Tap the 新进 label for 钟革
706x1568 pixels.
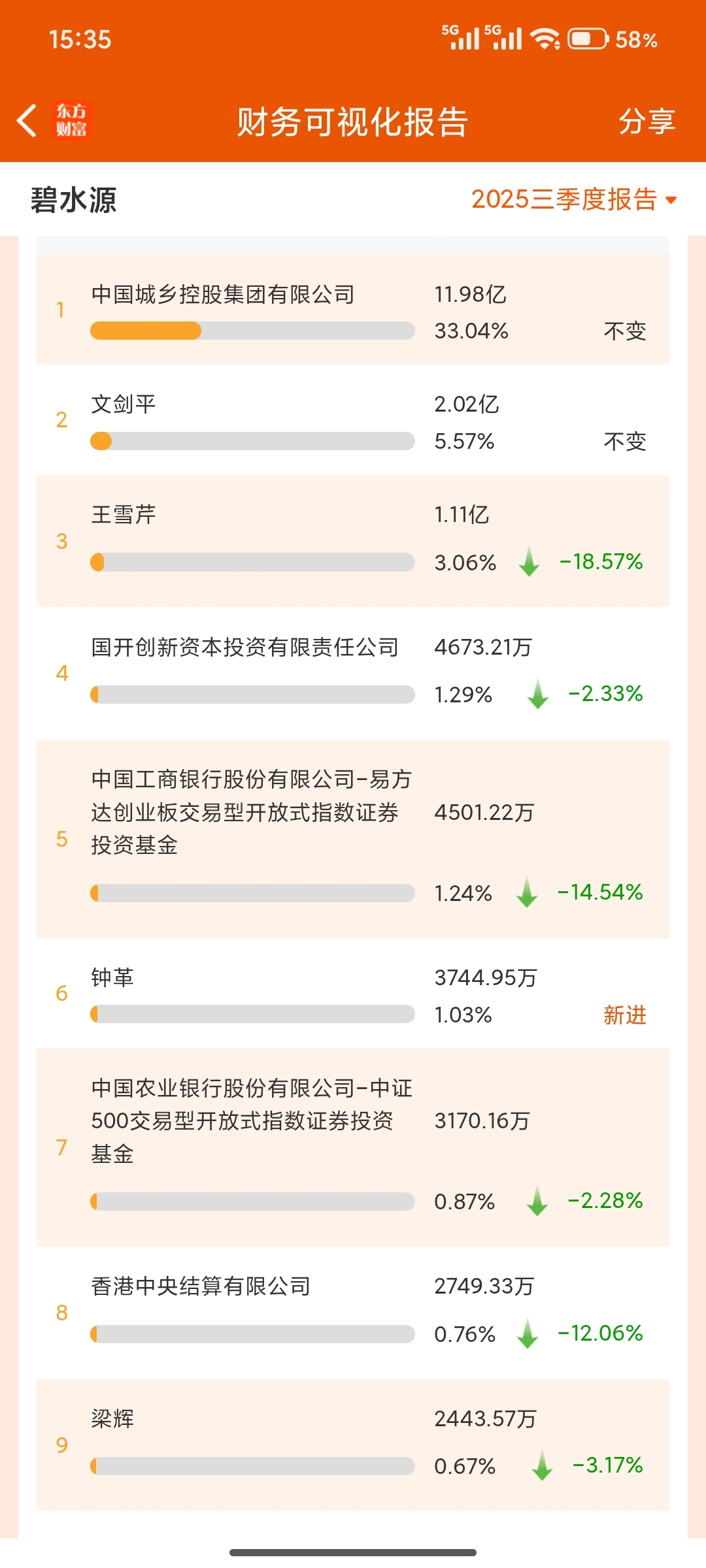click(x=624, y=1015)
